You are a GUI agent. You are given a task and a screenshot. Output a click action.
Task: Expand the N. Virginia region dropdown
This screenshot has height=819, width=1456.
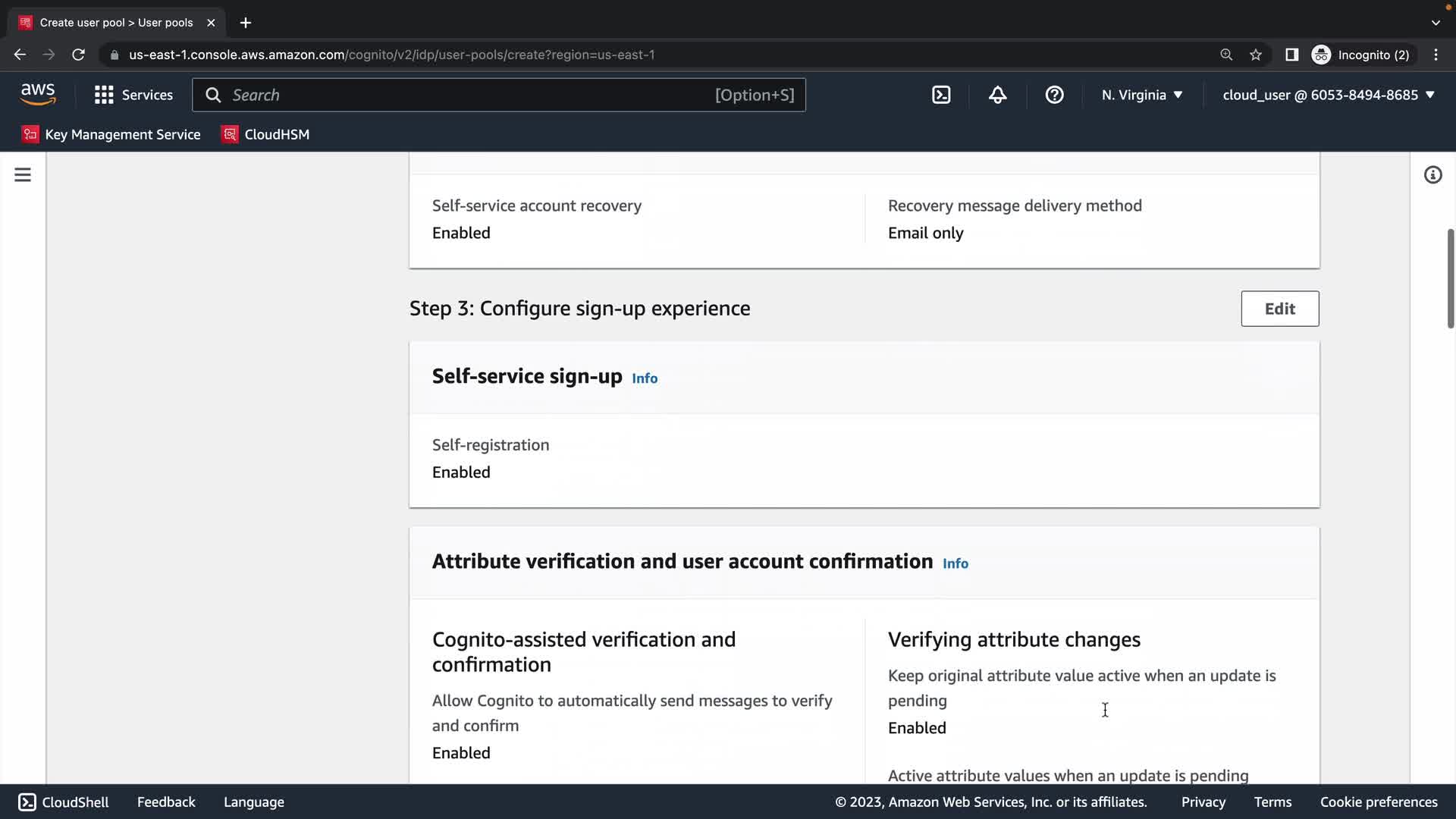tap(1142, 95)
